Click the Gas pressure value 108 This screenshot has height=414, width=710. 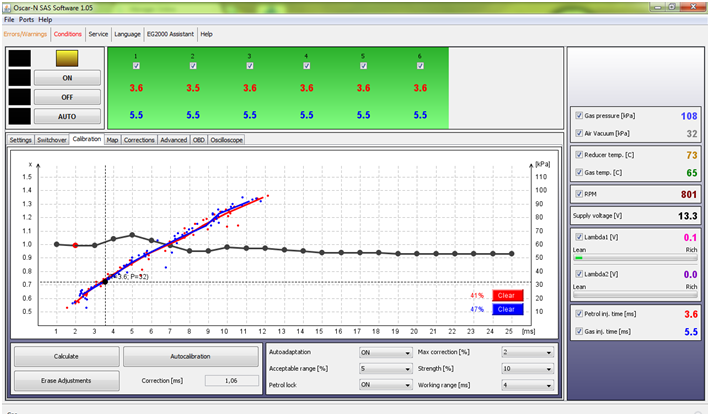(x=689, y=116)
